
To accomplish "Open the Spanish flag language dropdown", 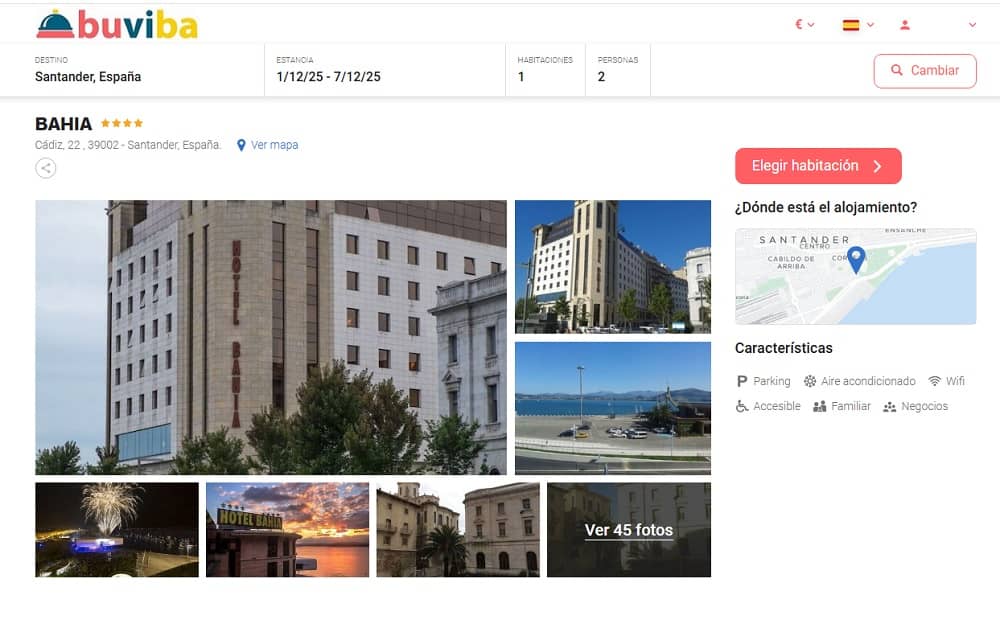I will pyautogui.click(x=858, y=25).
